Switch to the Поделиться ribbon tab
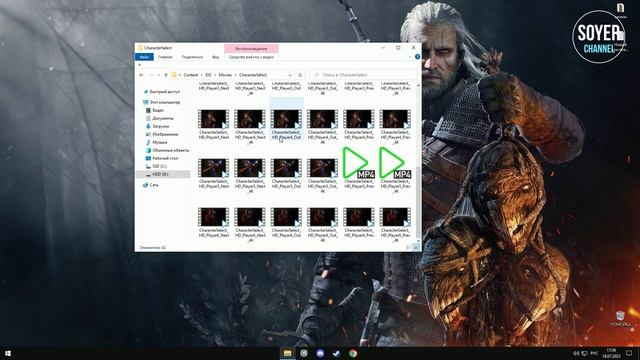This screenshot has height=360, width=640. click(x=192, y=57)
